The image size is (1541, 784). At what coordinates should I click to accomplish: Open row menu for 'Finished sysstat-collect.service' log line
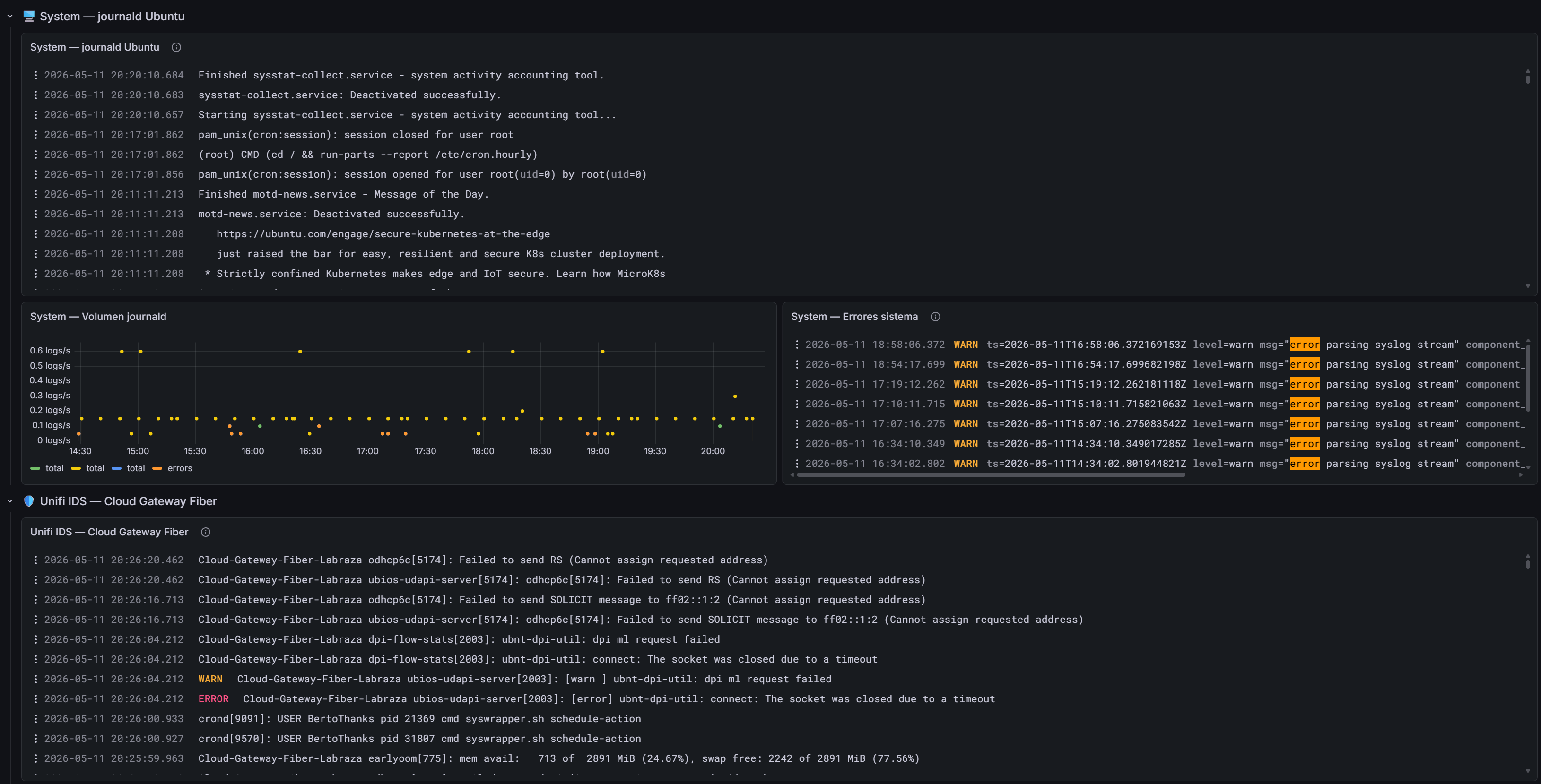point(36,75)
